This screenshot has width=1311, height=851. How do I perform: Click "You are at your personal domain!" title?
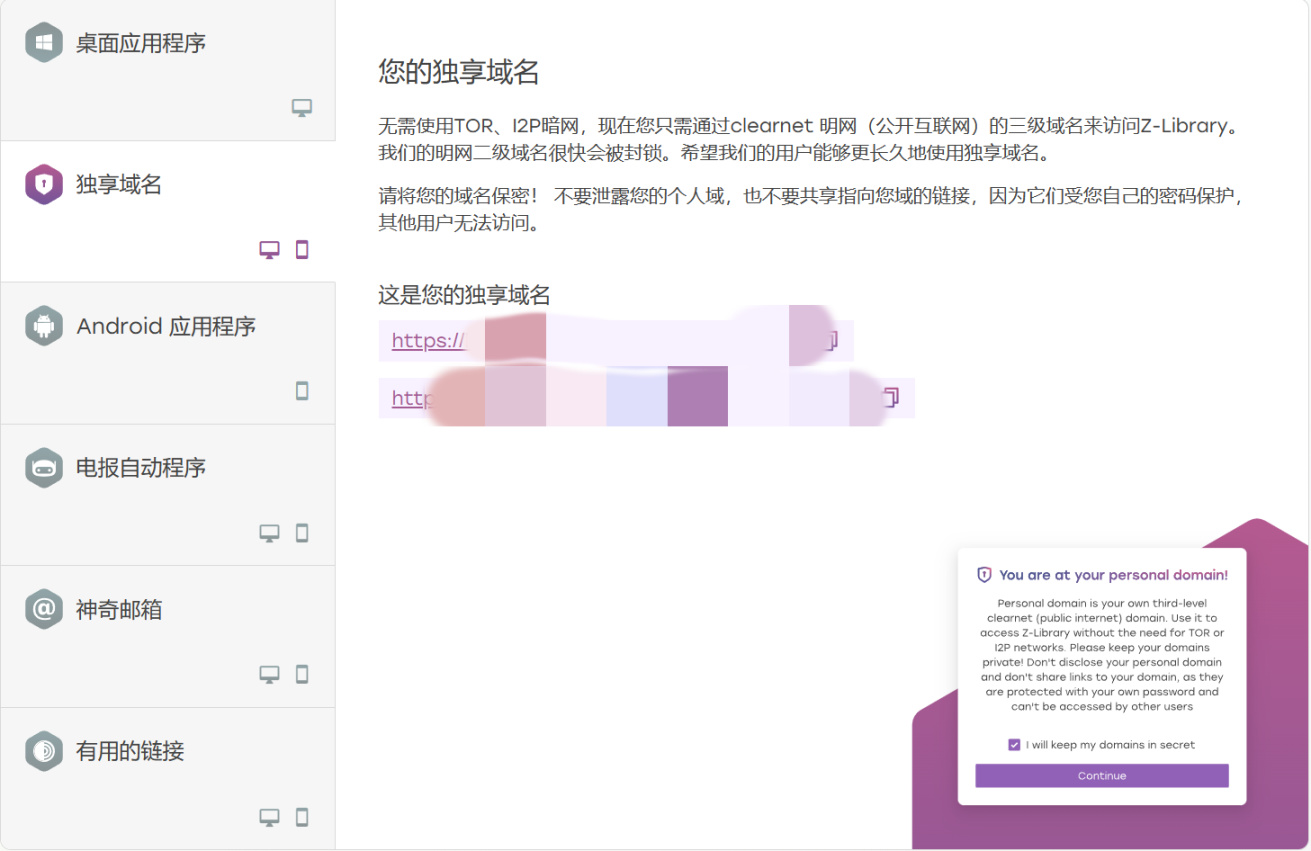coord(1113,575)
